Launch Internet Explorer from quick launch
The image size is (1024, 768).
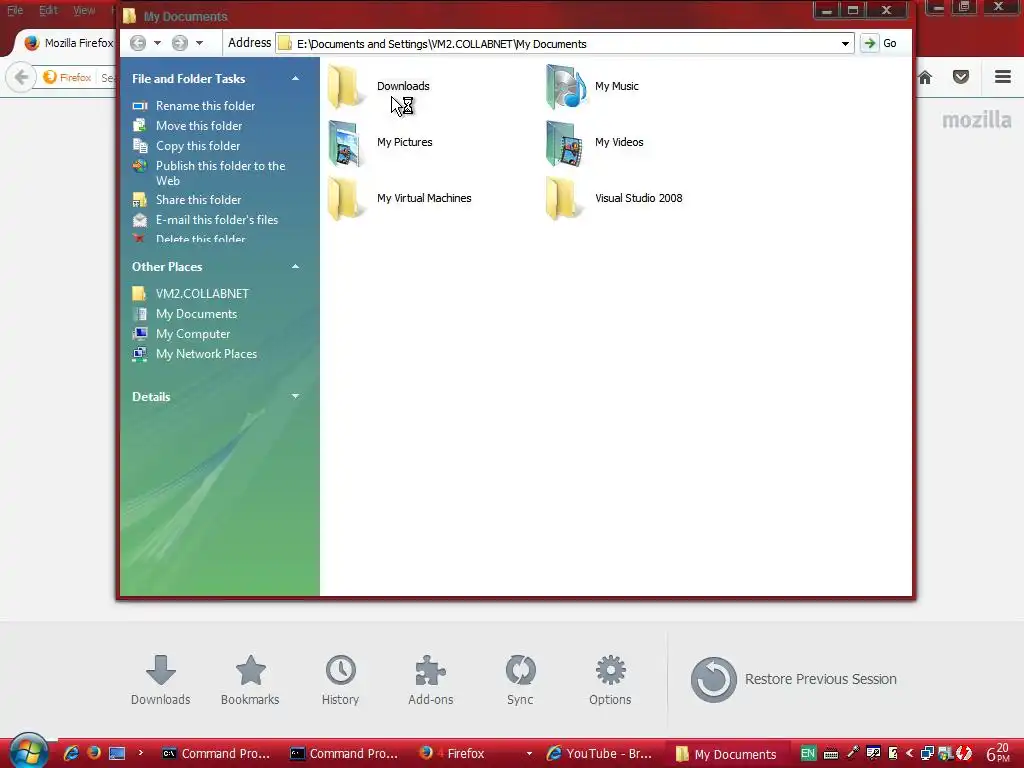pos(71,754)
